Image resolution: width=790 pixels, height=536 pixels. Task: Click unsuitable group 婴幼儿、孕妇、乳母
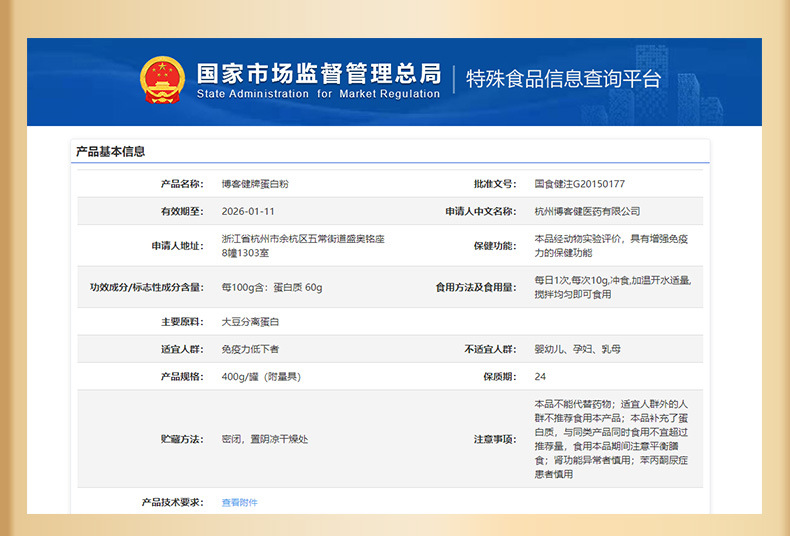pos(577,349)
